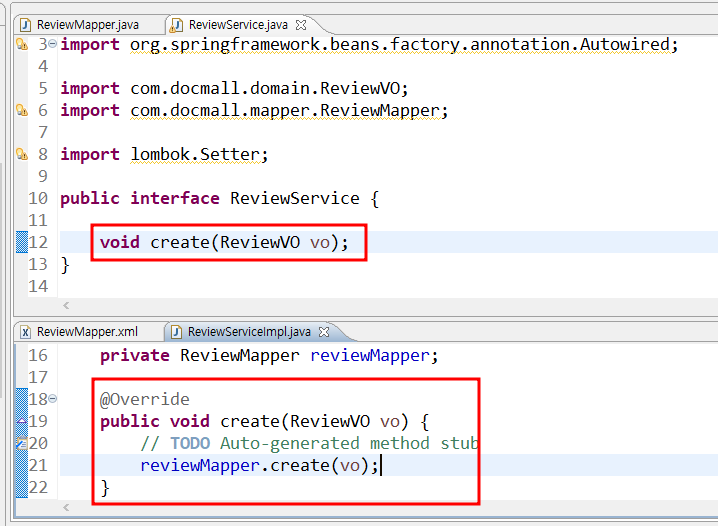The height and width of the screenshot is (526, 718).
Task: Select the ReviewServiceImpl.java tab
Action: (x=249, y=331)
